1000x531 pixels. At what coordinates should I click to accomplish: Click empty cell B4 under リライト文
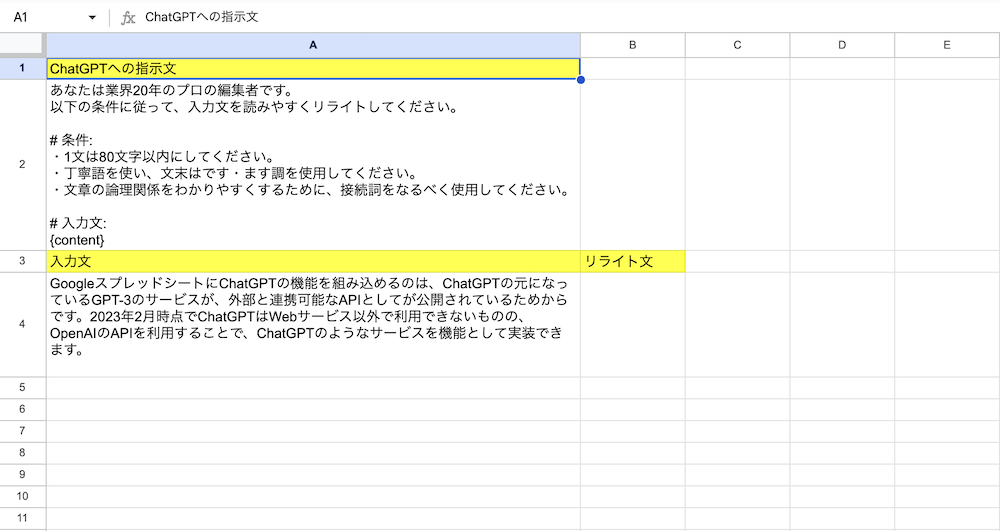[x=633, y=324]
